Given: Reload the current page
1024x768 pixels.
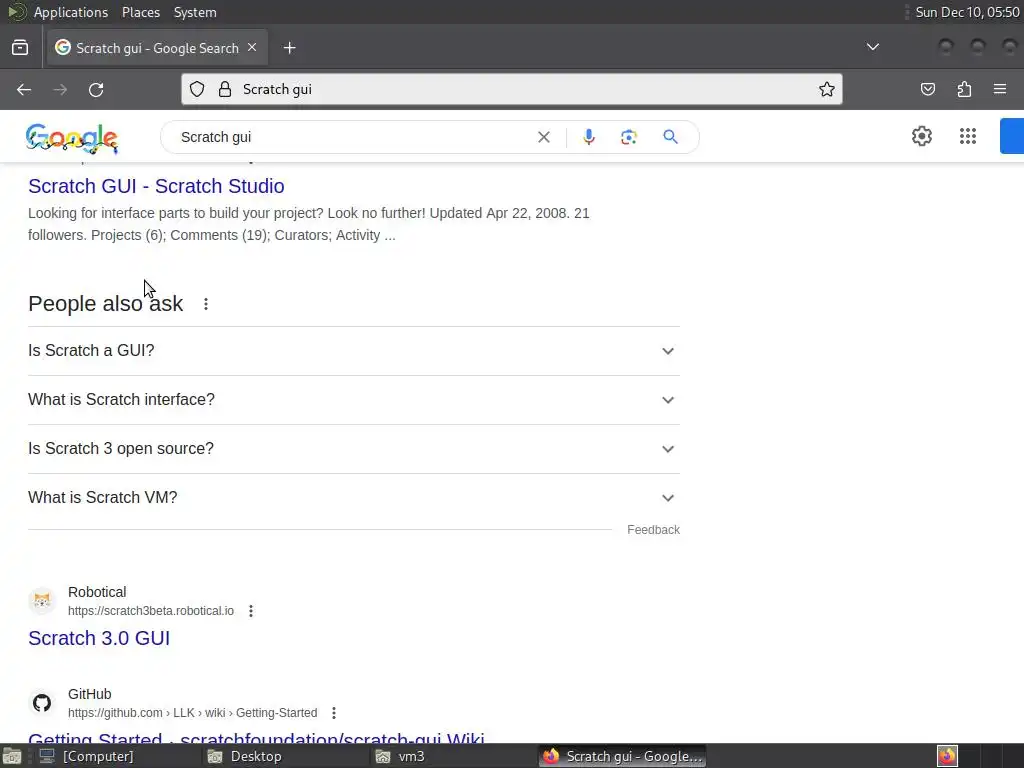Looking at the screenshot, I should (96, 89).
